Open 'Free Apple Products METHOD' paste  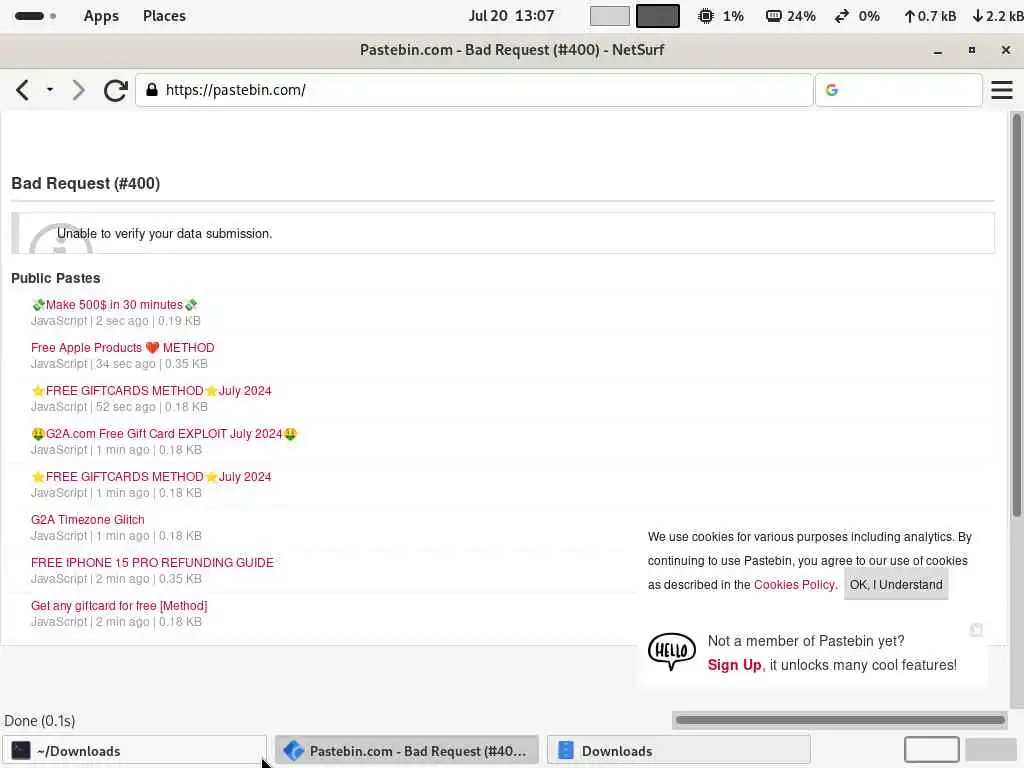point(123,348)
